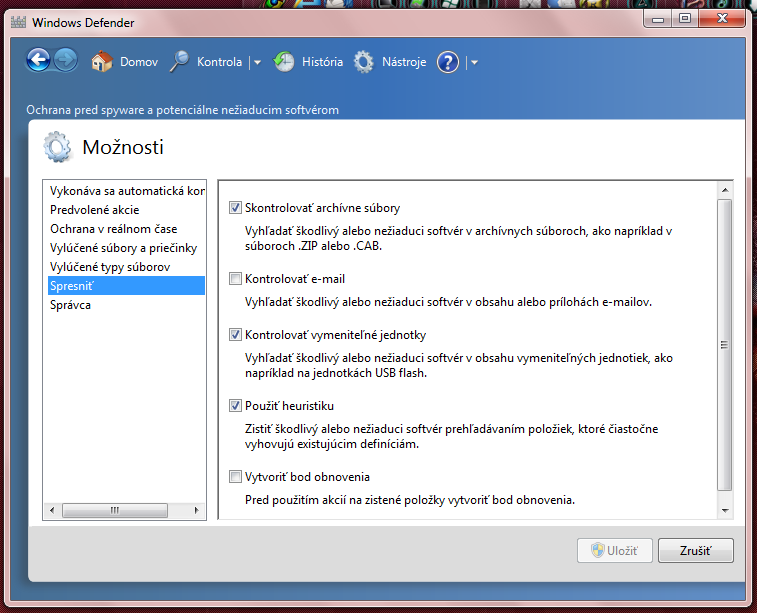The height and width of the screenshot is (613, 757).
Task: Open the Kontrola scan option
Action: 219,62
